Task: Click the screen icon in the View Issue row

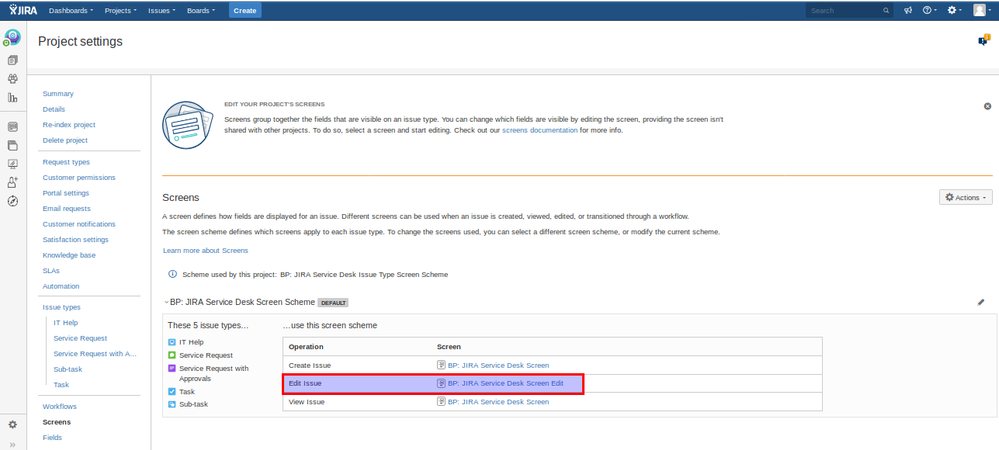Action: [x=441, y=402]
